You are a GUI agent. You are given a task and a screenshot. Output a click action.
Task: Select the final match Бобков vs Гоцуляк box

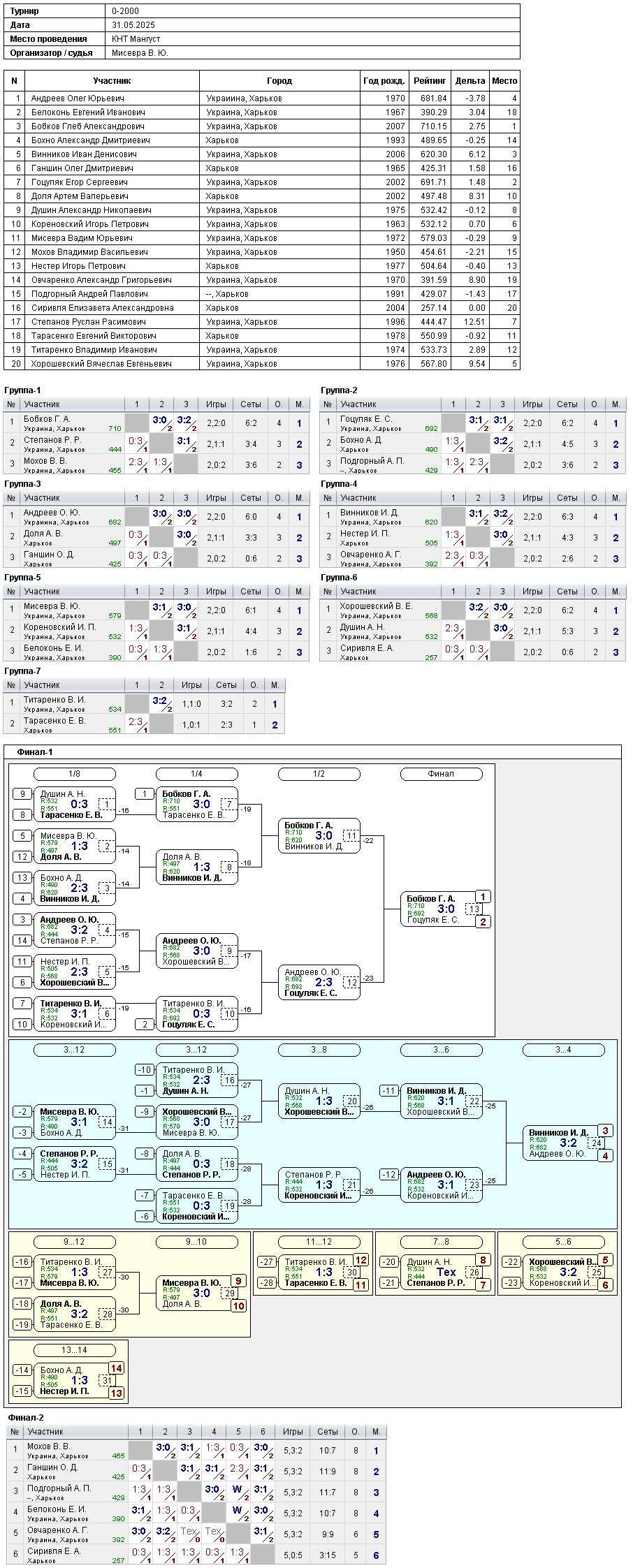(x=442, y=909)
